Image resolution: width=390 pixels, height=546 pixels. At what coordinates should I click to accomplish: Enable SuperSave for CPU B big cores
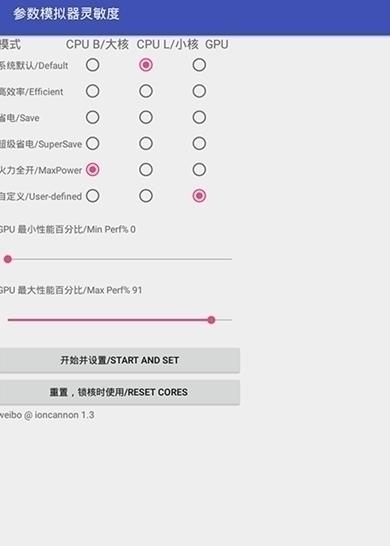(x=93, y=143)
